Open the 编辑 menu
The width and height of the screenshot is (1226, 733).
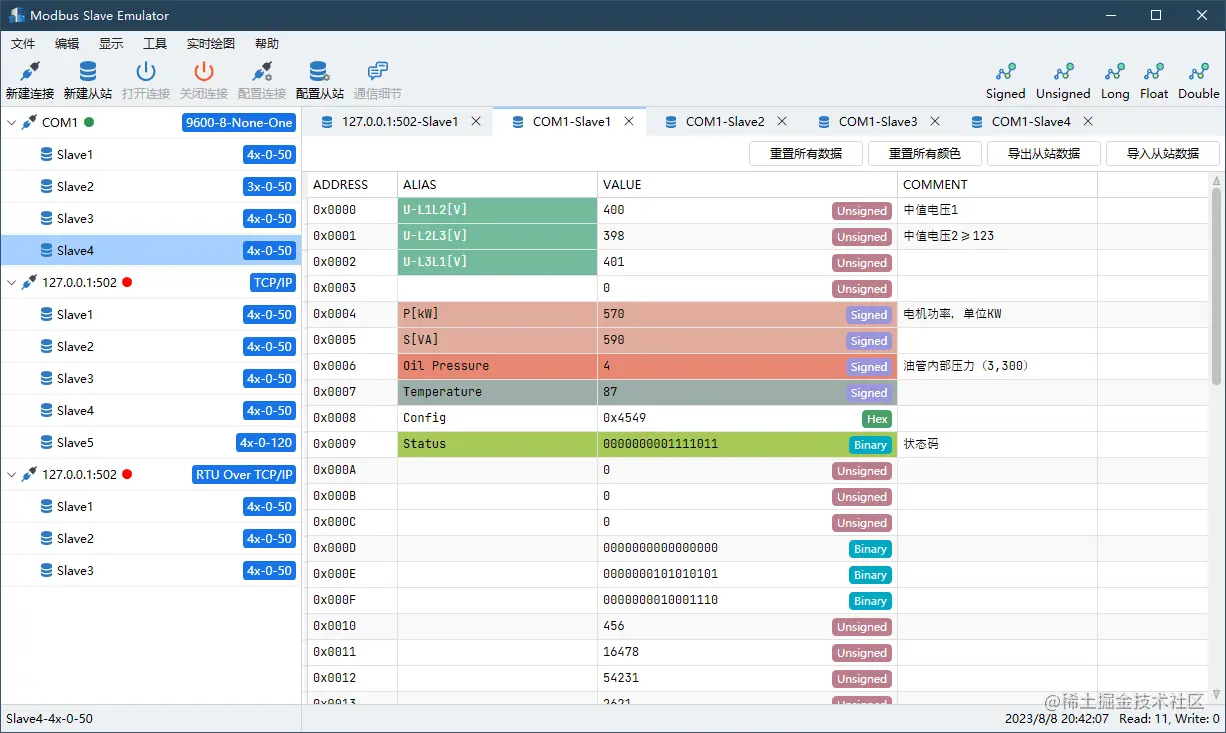click(x=67, y=44)
